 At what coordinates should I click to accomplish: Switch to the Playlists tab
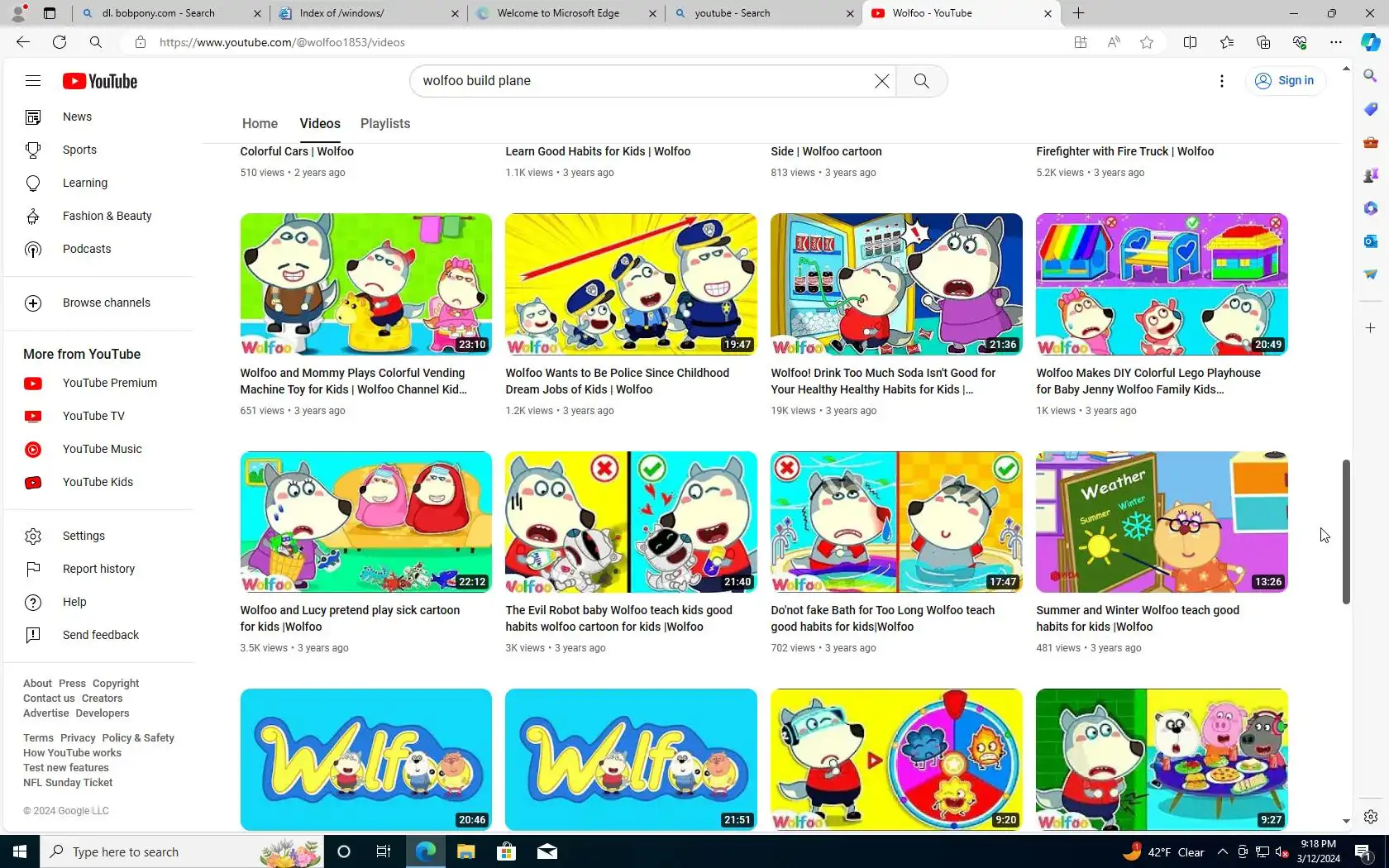(x=385, y=124)
